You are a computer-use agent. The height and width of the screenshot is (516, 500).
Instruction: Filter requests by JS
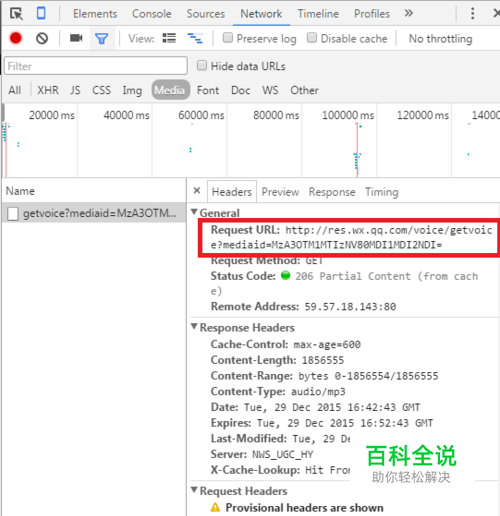[75, 90]
